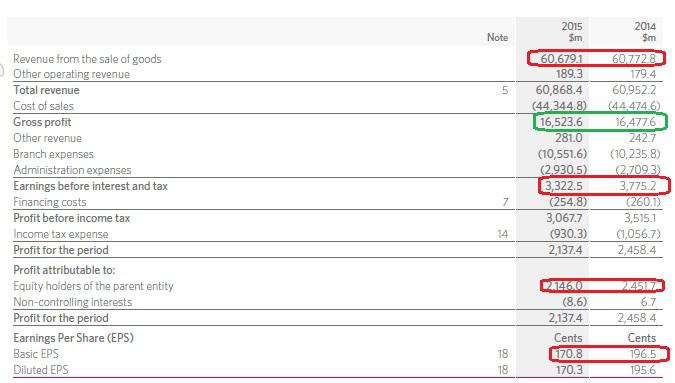
Task: Click the Basic EPS 2015 value 170.8
Action: [x=569, y=354]
